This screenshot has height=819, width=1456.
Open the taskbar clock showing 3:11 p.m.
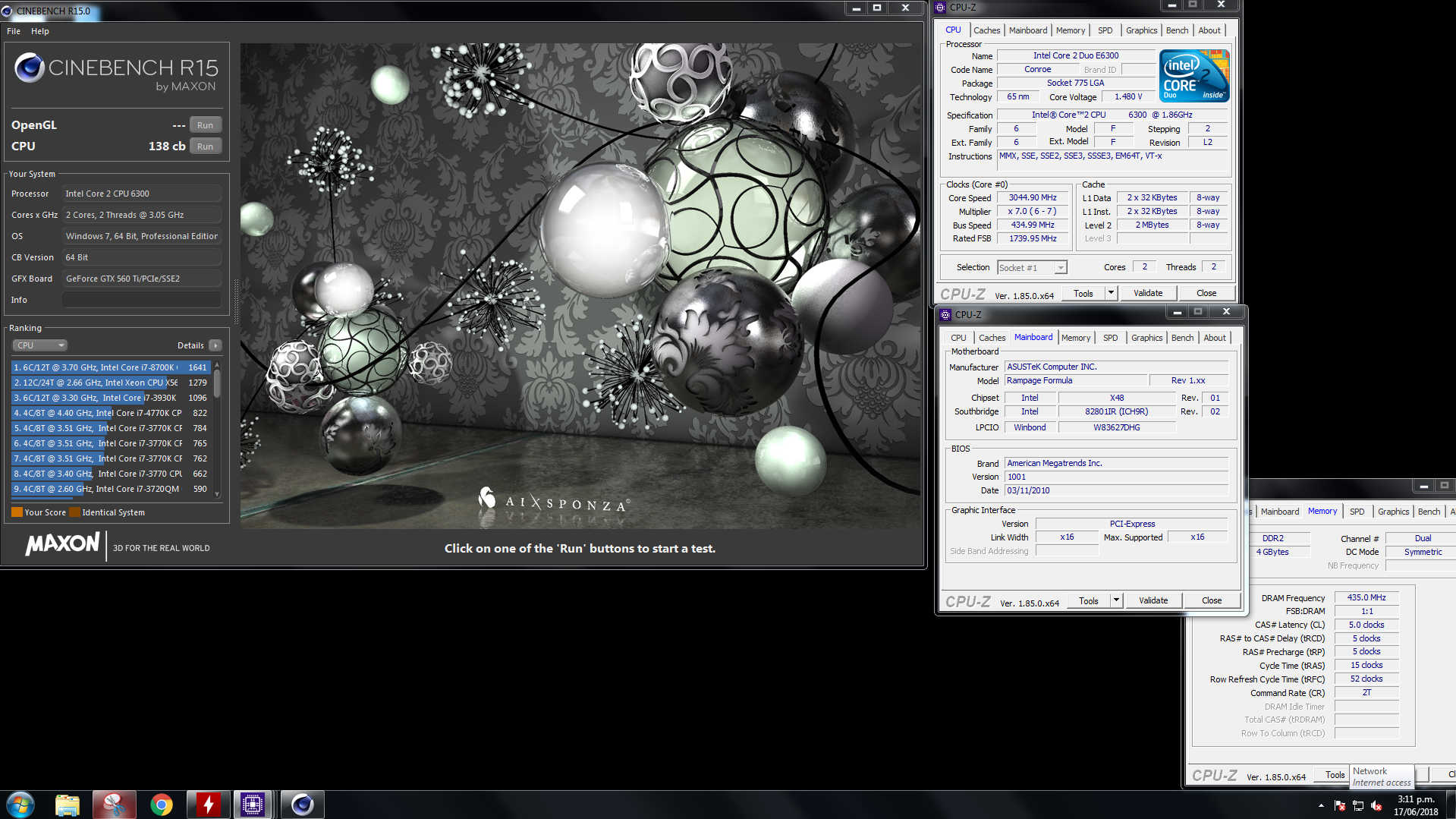pyautogui.click(x=1416, y=805)
